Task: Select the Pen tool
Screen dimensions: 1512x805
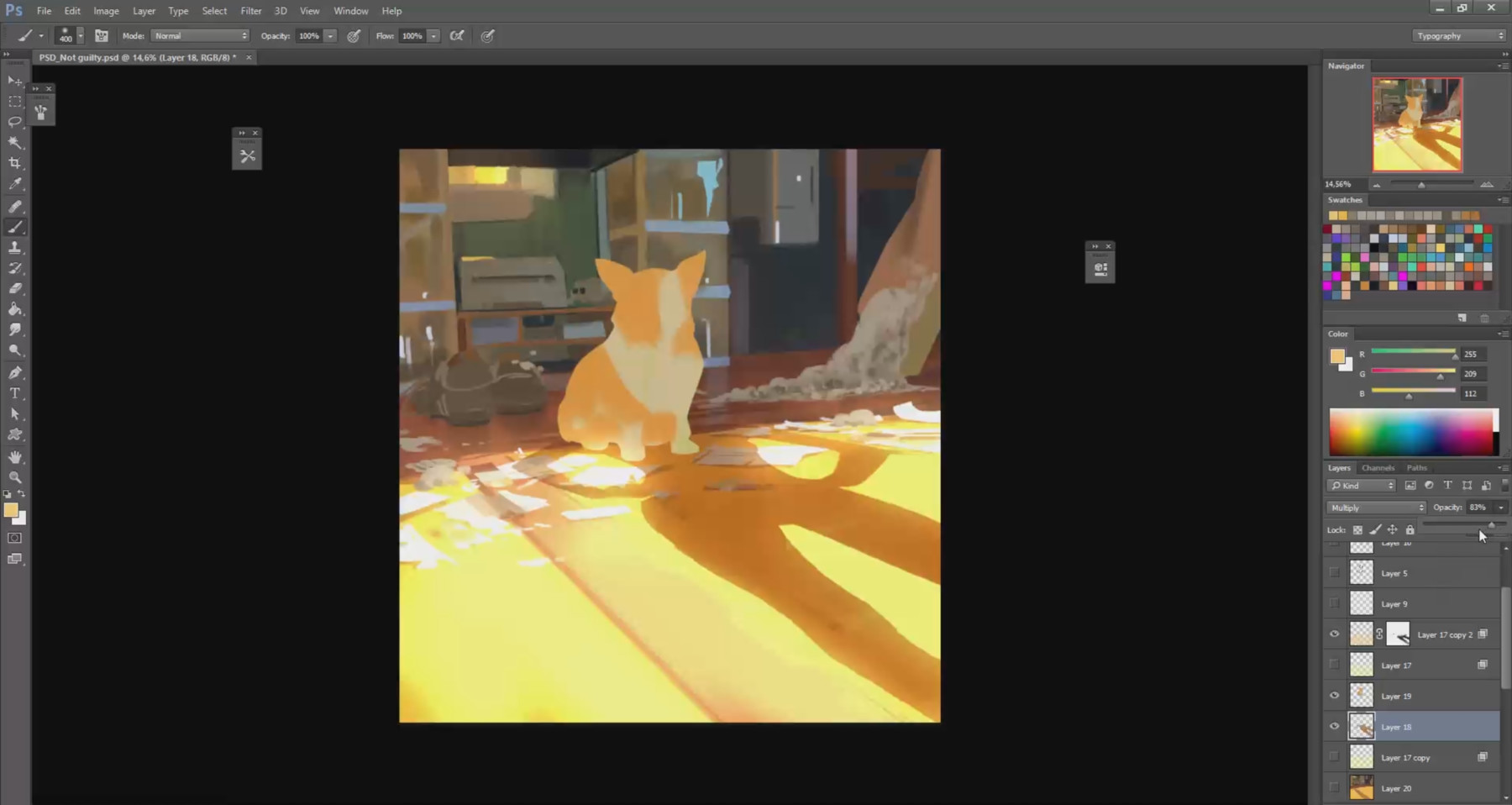Action: click(x=15, y=372)
